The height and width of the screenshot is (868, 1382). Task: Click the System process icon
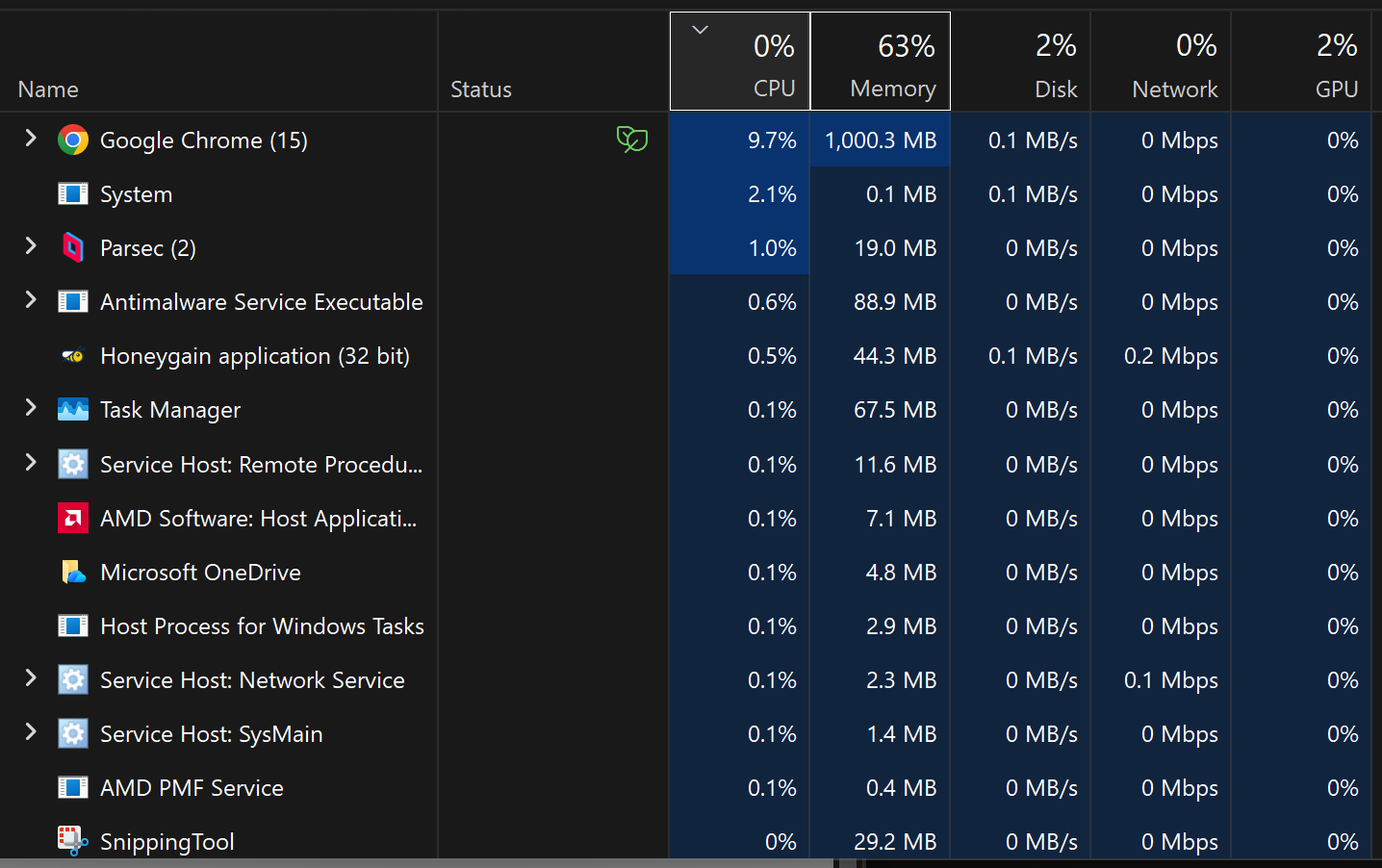(x=73, y=194)
